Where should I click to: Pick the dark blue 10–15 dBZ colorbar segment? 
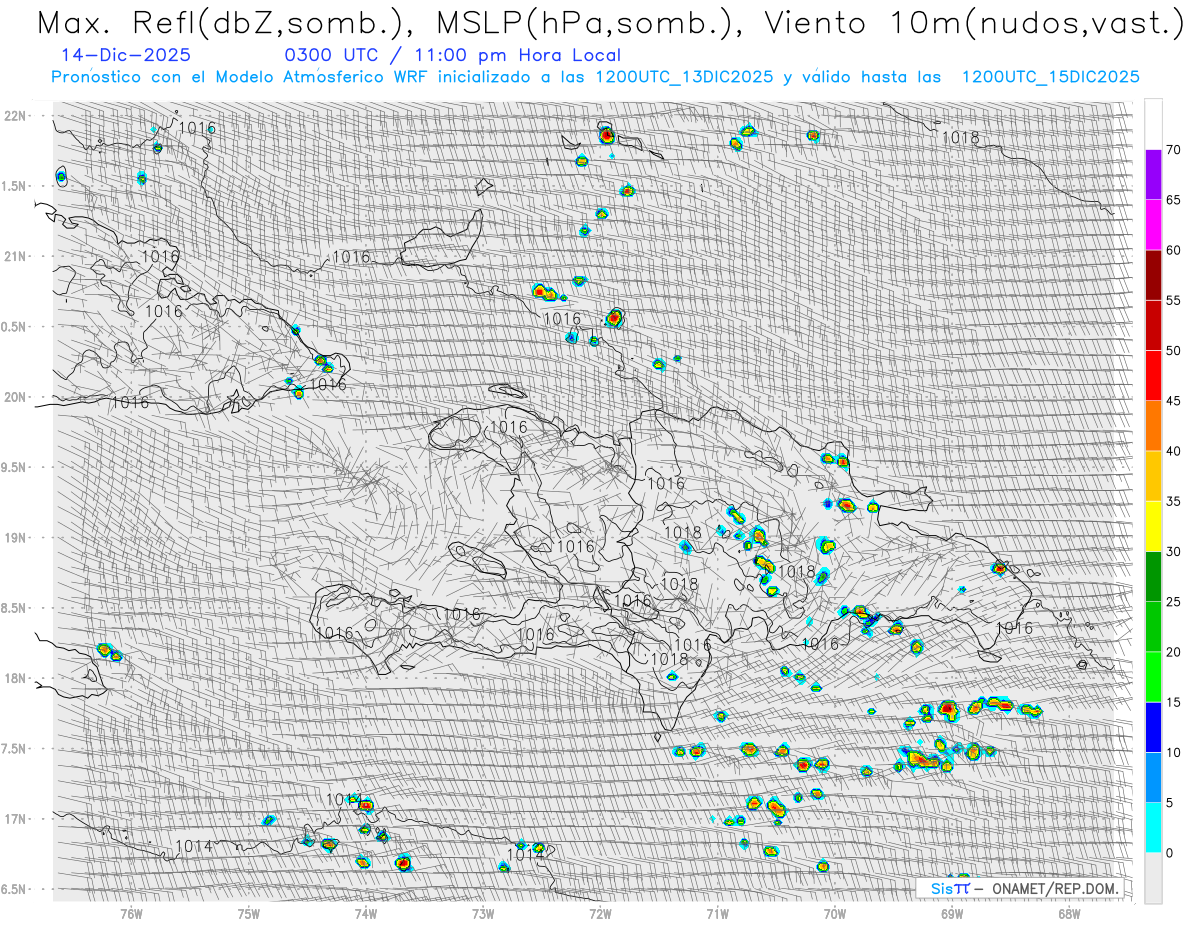tap(1153, 727)
